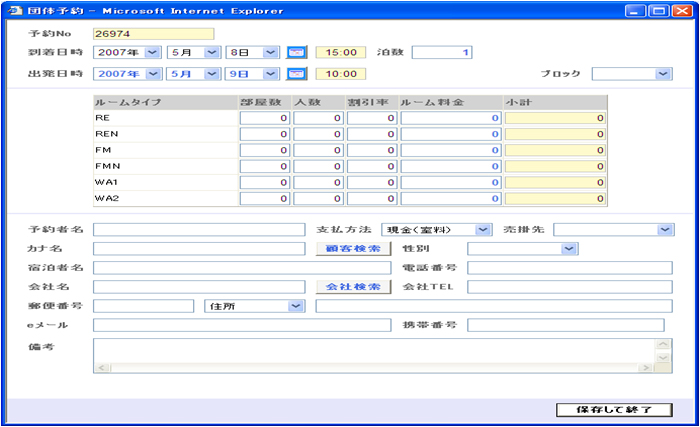This screenshot has height=427, width=700.
Task: Click the 保存して終了 button
Action: pos(614,410)
